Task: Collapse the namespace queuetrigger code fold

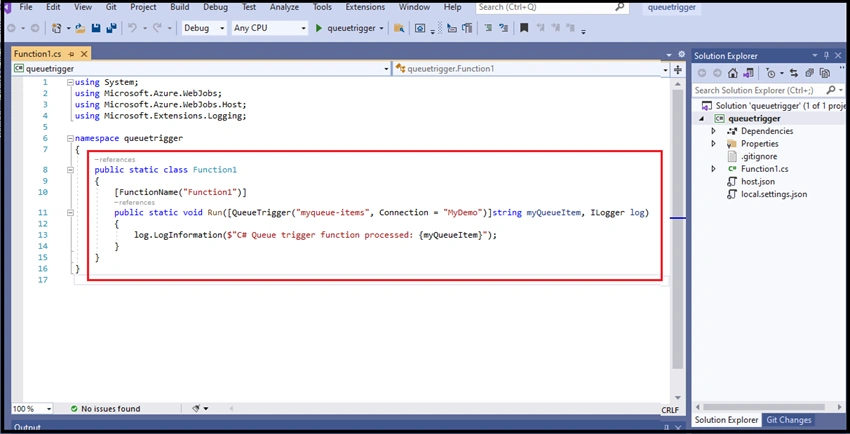Action: pyautogui.click(x=70, y=138)
